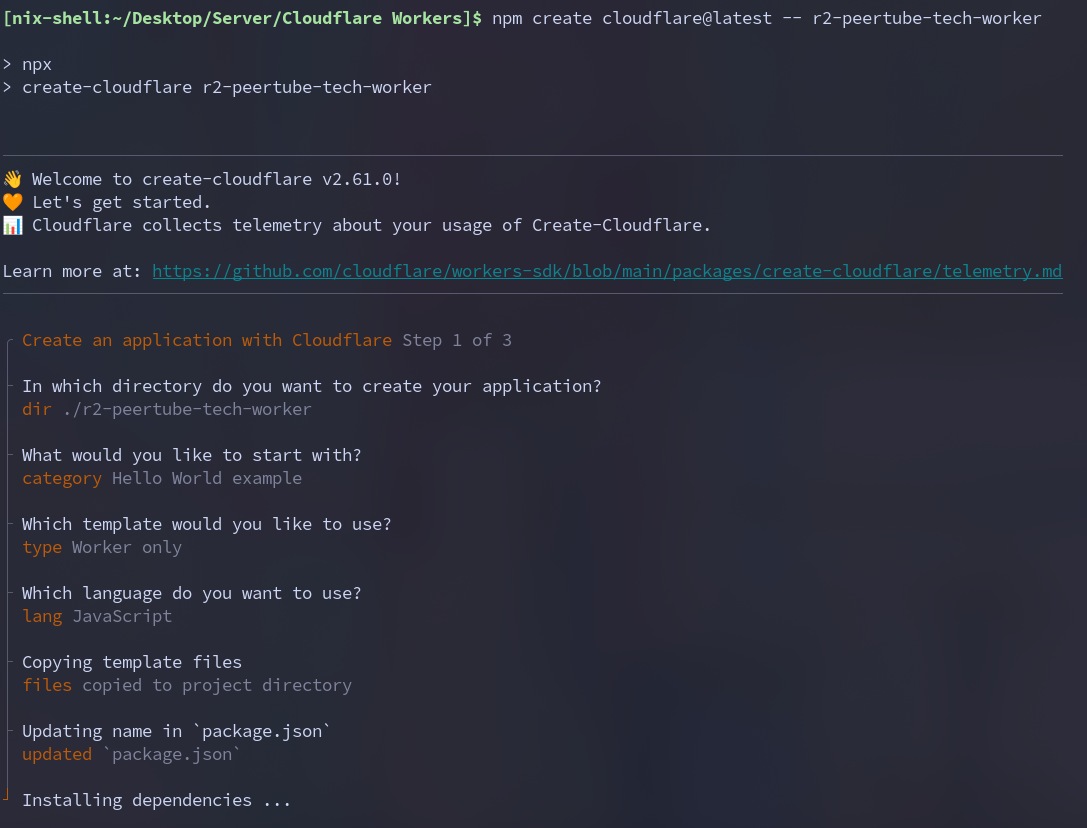Select the 'npm create cloudflare@latest' command text
Screen dimensions: 1087x828
click(x=632, y=18)
